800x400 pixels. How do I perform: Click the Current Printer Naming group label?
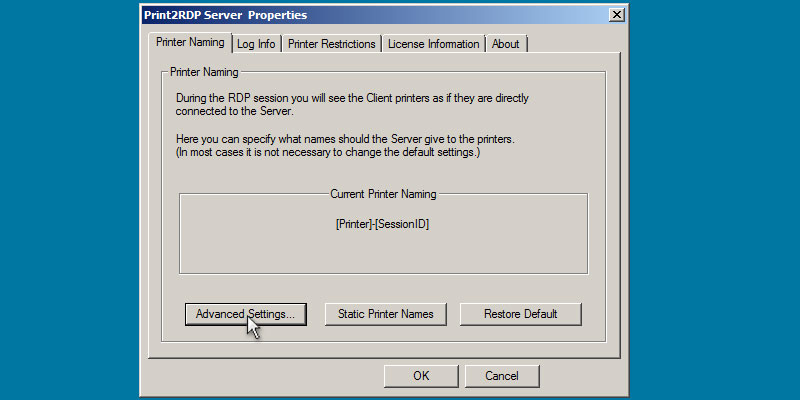[x=383, y=194]
